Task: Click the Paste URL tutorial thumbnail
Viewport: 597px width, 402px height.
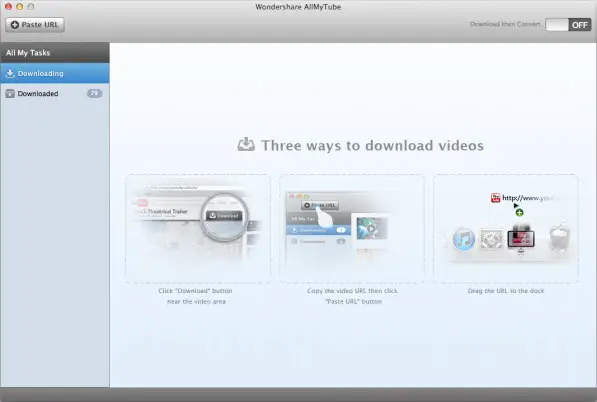Action: 352,228
